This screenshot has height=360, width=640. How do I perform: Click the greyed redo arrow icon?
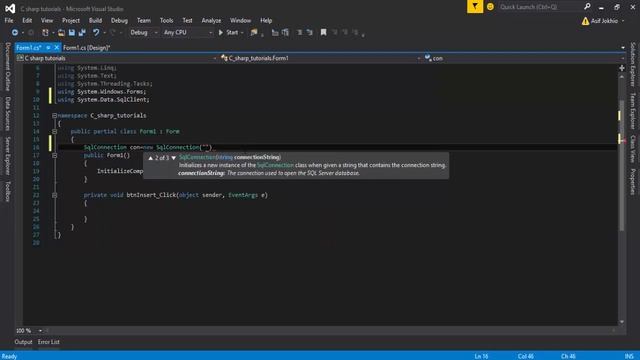click(113, 32)
